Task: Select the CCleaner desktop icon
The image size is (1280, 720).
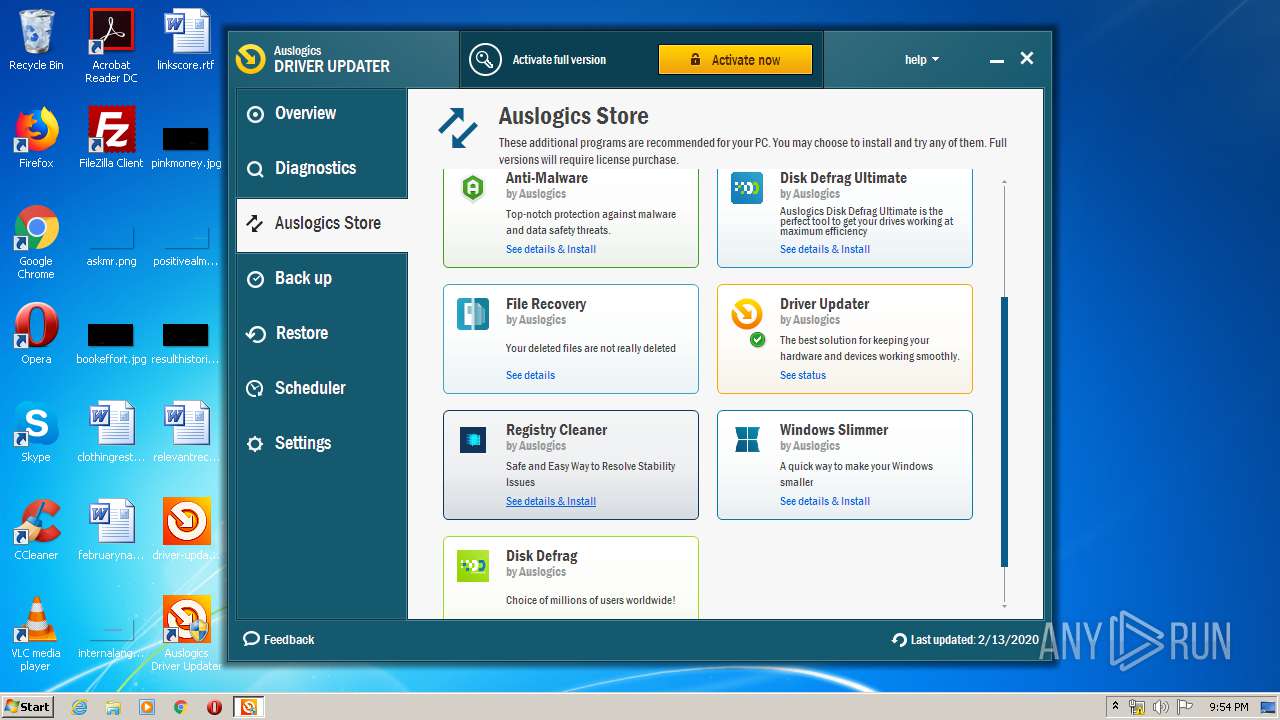Action: coord(36,529)
